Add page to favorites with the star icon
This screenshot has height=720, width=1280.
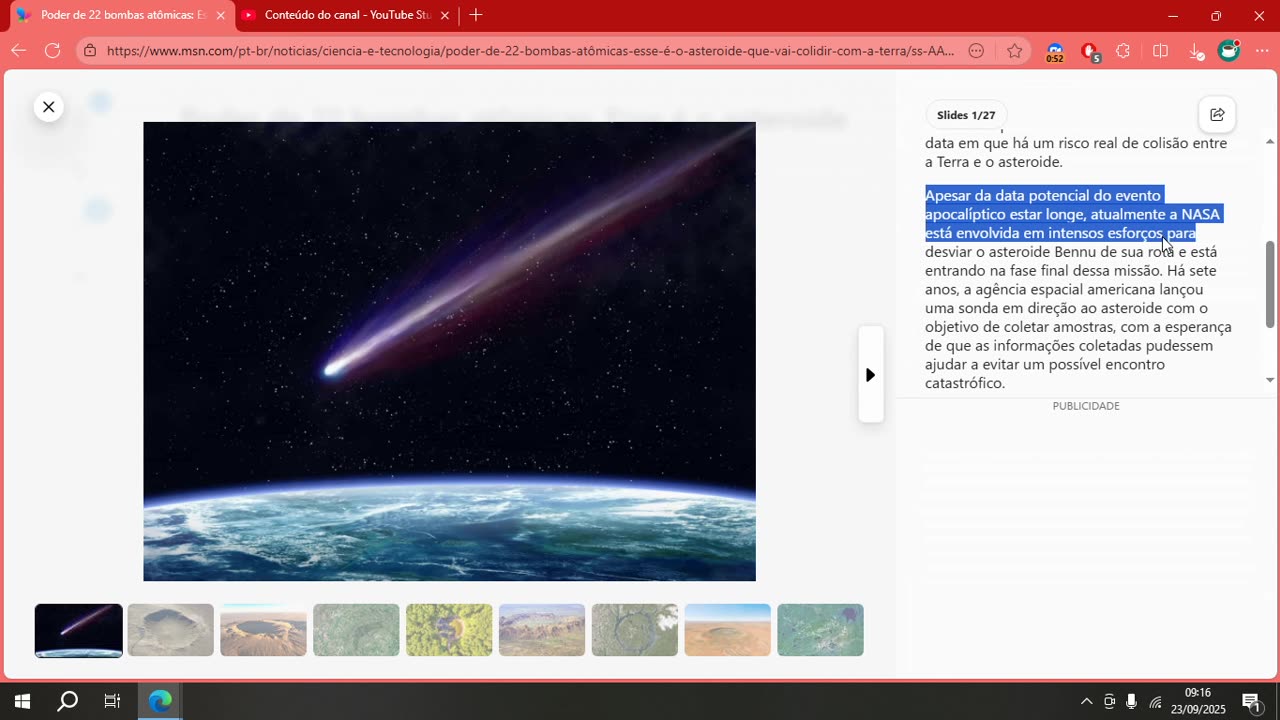pos(1015,51)
